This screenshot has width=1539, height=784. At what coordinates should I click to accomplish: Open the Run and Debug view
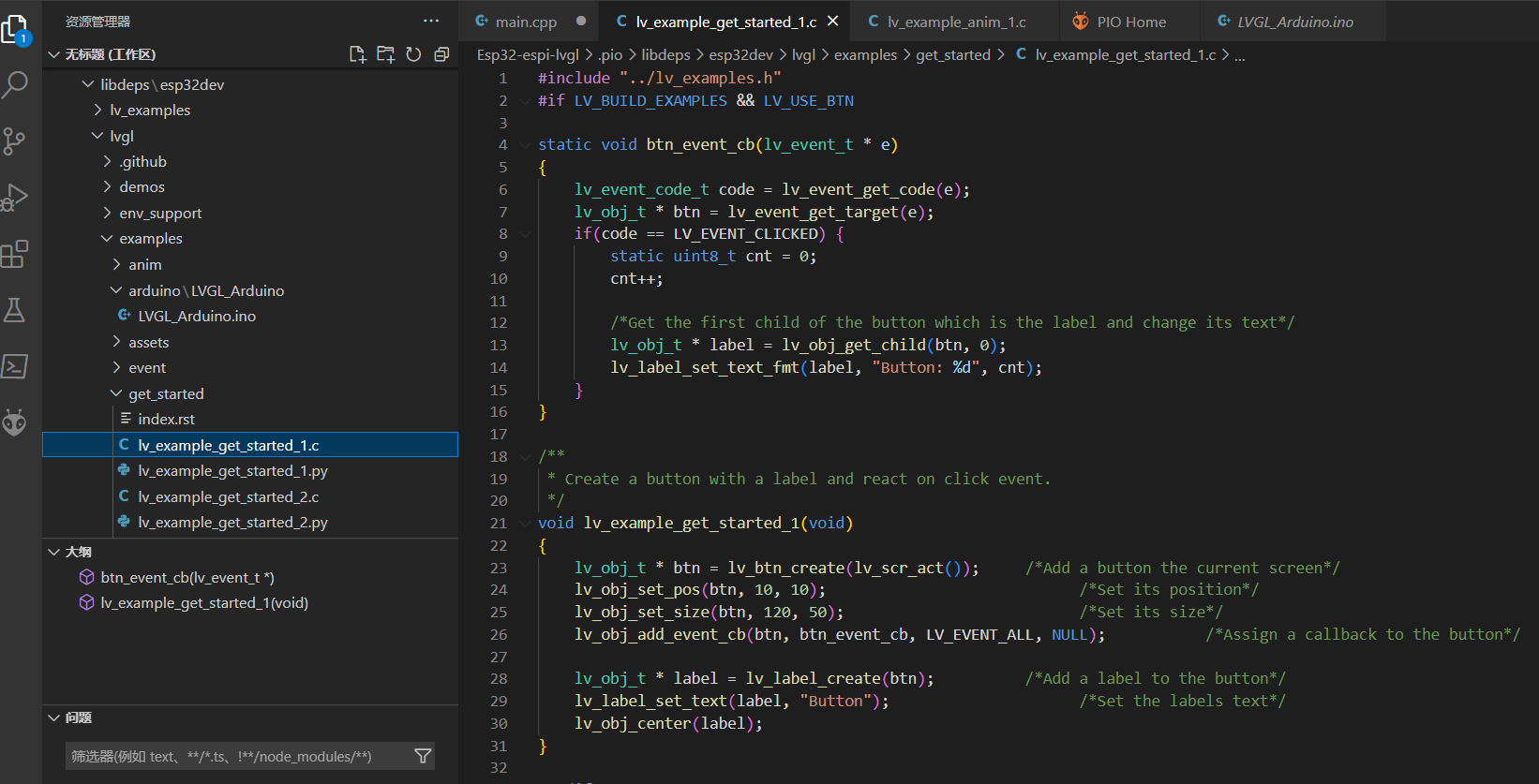15,198
